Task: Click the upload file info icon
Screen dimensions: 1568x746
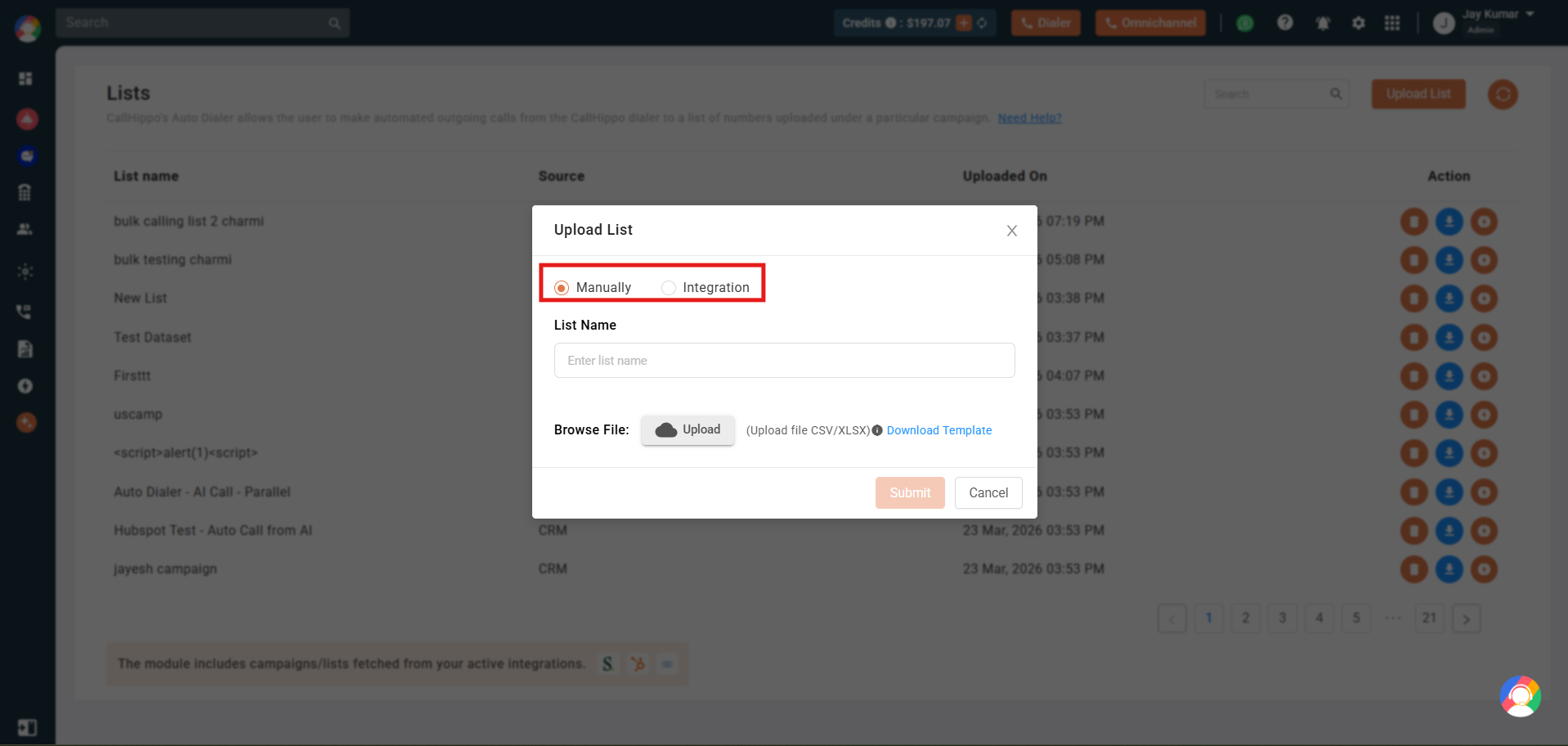Action: (877, 430)
